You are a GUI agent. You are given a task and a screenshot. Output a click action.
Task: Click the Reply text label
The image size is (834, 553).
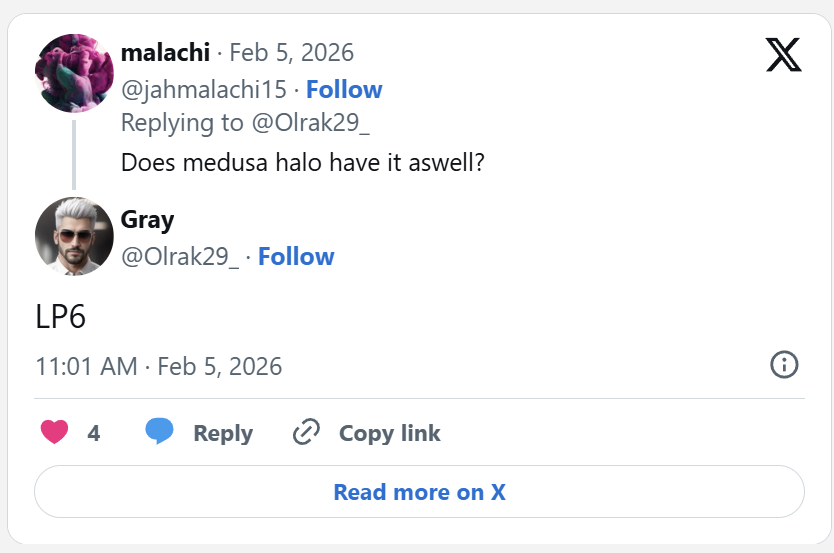click(223, 433)
